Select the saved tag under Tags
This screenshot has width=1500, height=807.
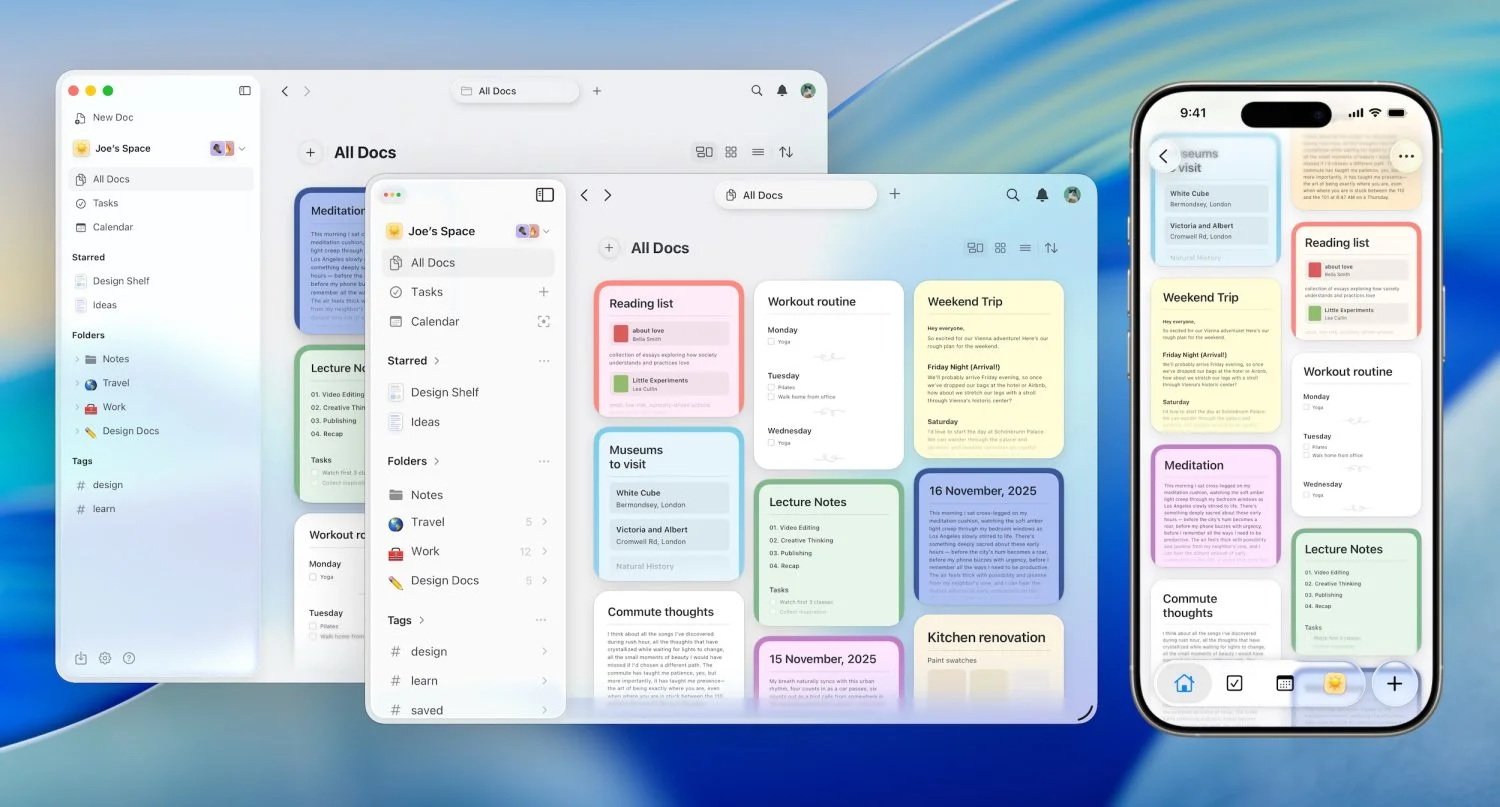(x=427, y=710)
